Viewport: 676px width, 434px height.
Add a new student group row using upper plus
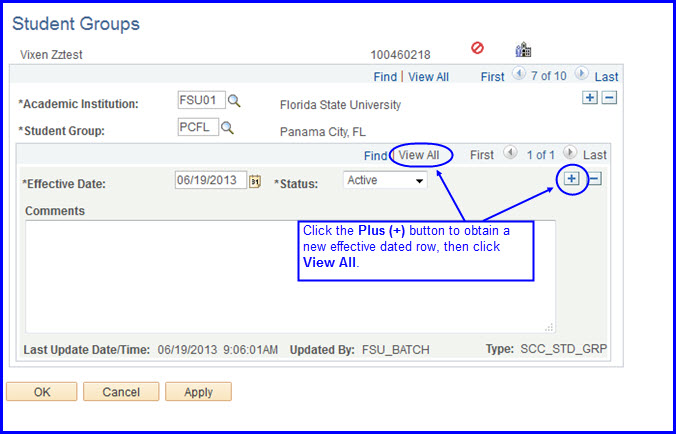(589, 97)
